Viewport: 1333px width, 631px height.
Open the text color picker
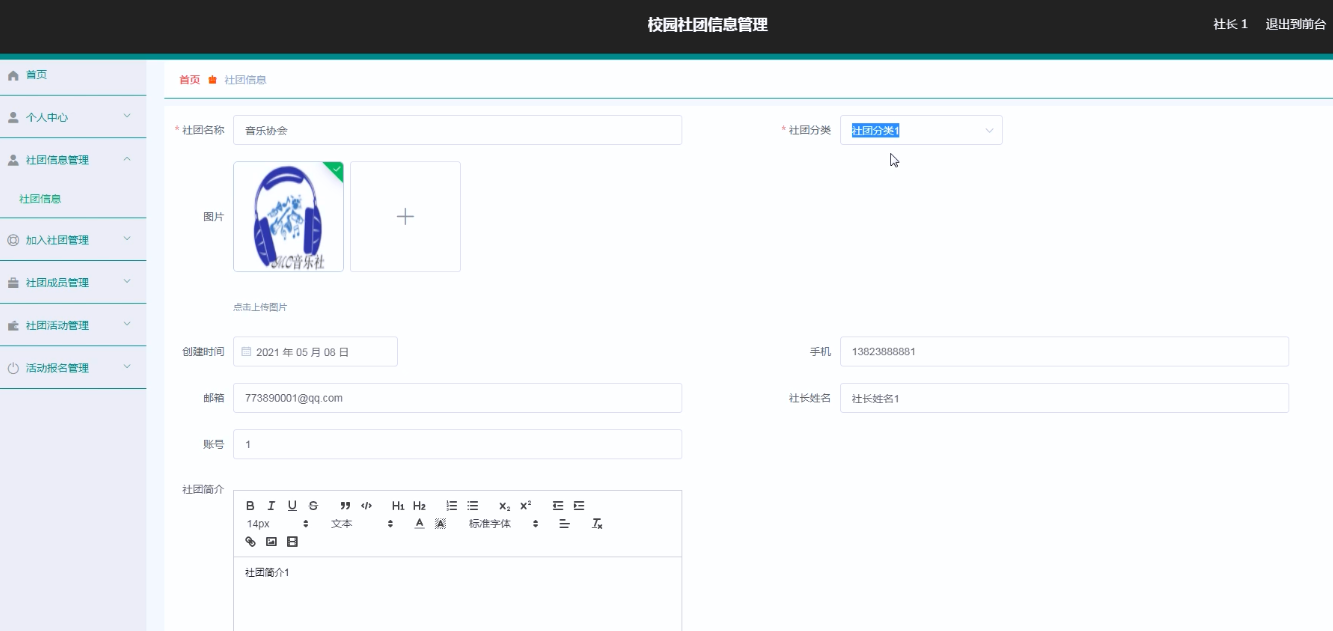click(419, 524)
